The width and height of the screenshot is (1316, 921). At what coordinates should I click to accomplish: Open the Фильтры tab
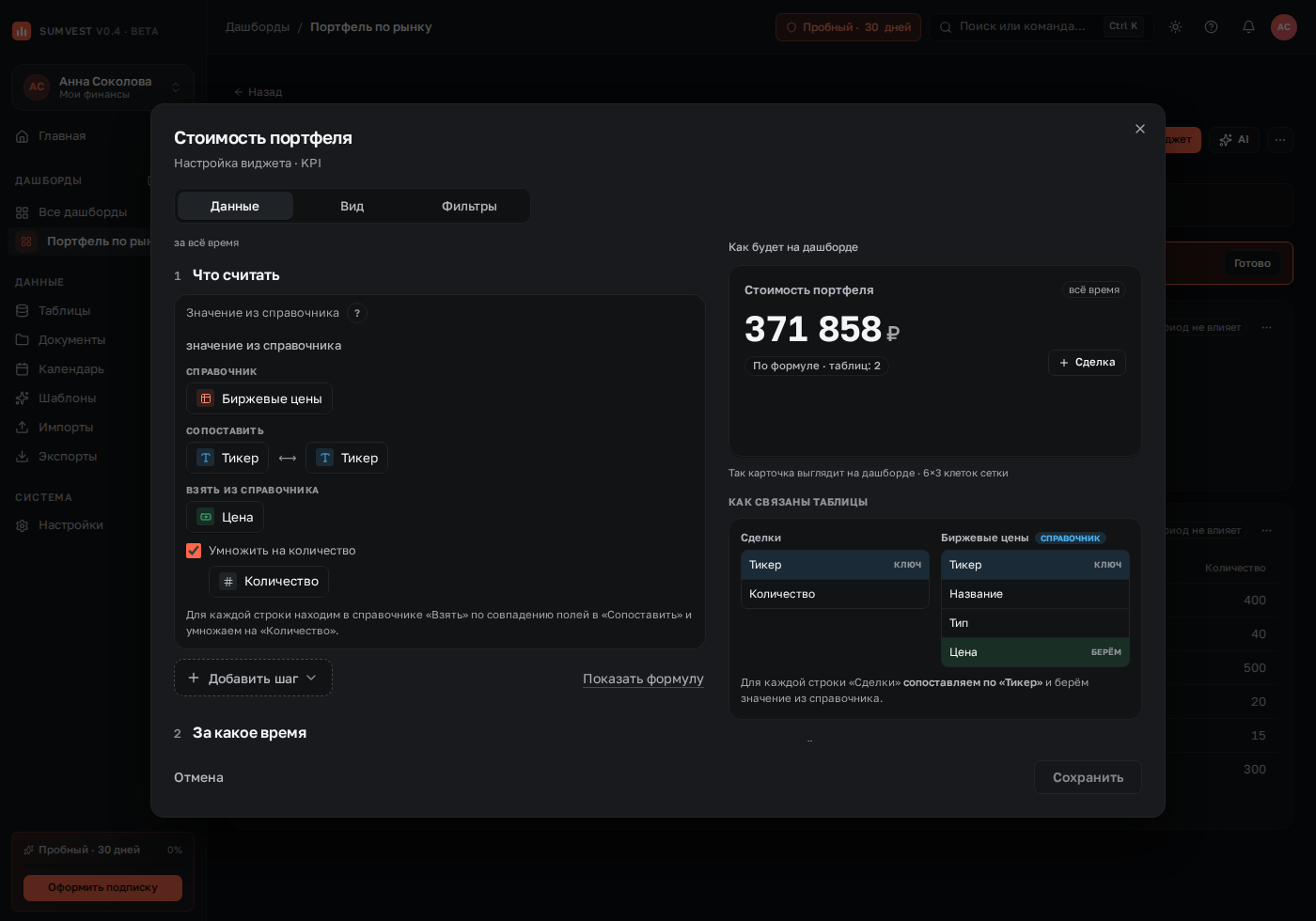[469, 206]
